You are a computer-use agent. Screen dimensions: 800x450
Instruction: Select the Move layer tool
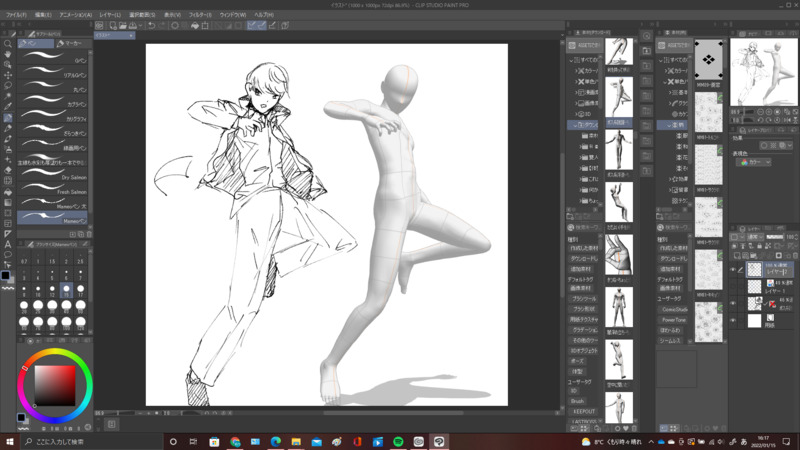tap(8, 75)
